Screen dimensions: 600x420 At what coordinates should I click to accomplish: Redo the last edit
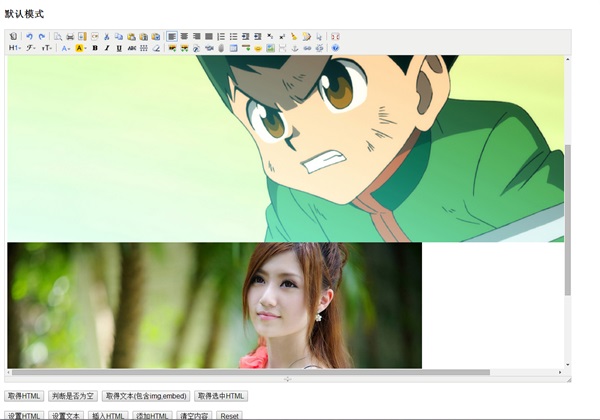(42, 36)
